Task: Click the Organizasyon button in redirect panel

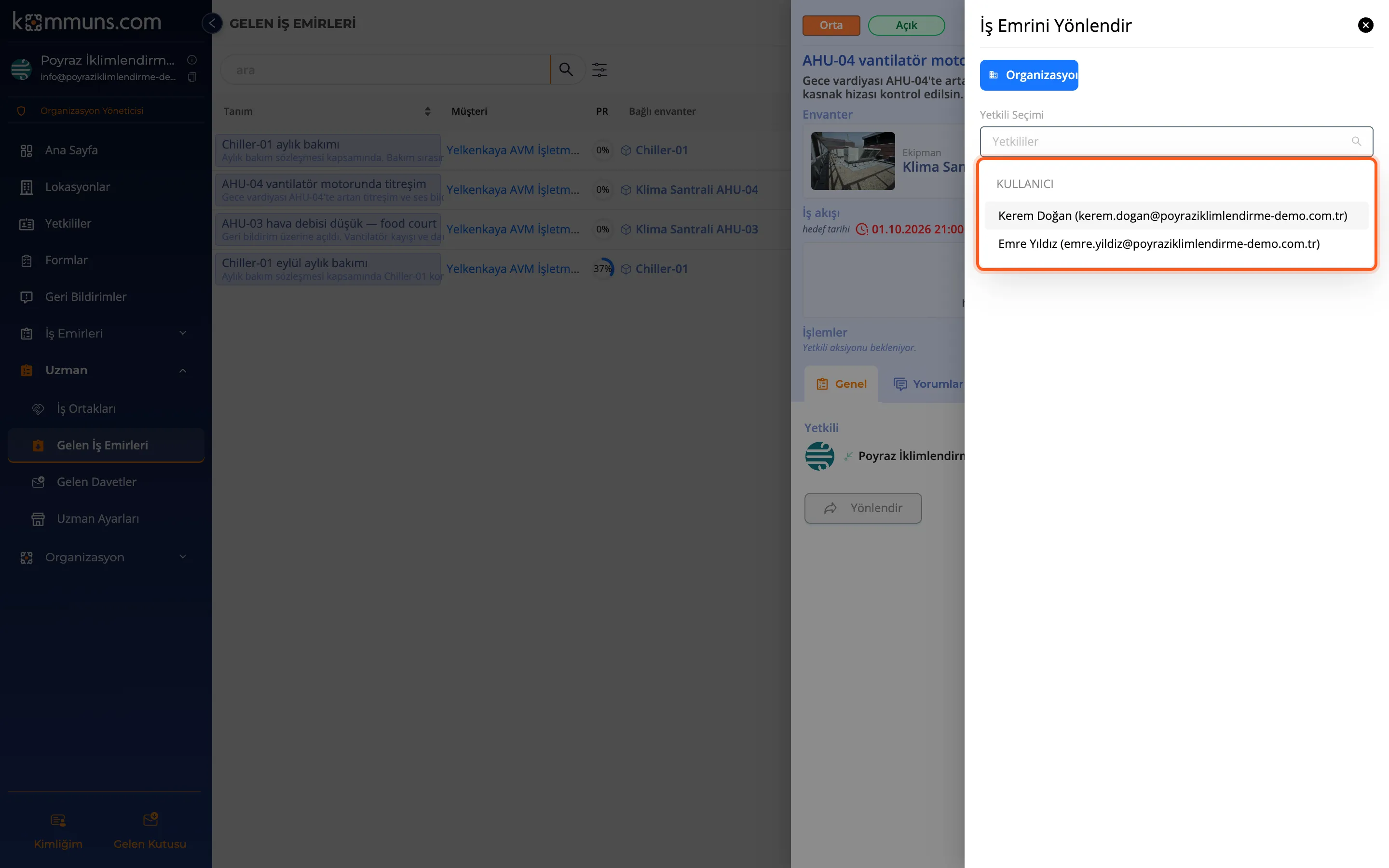Action: click(1029, 75)
